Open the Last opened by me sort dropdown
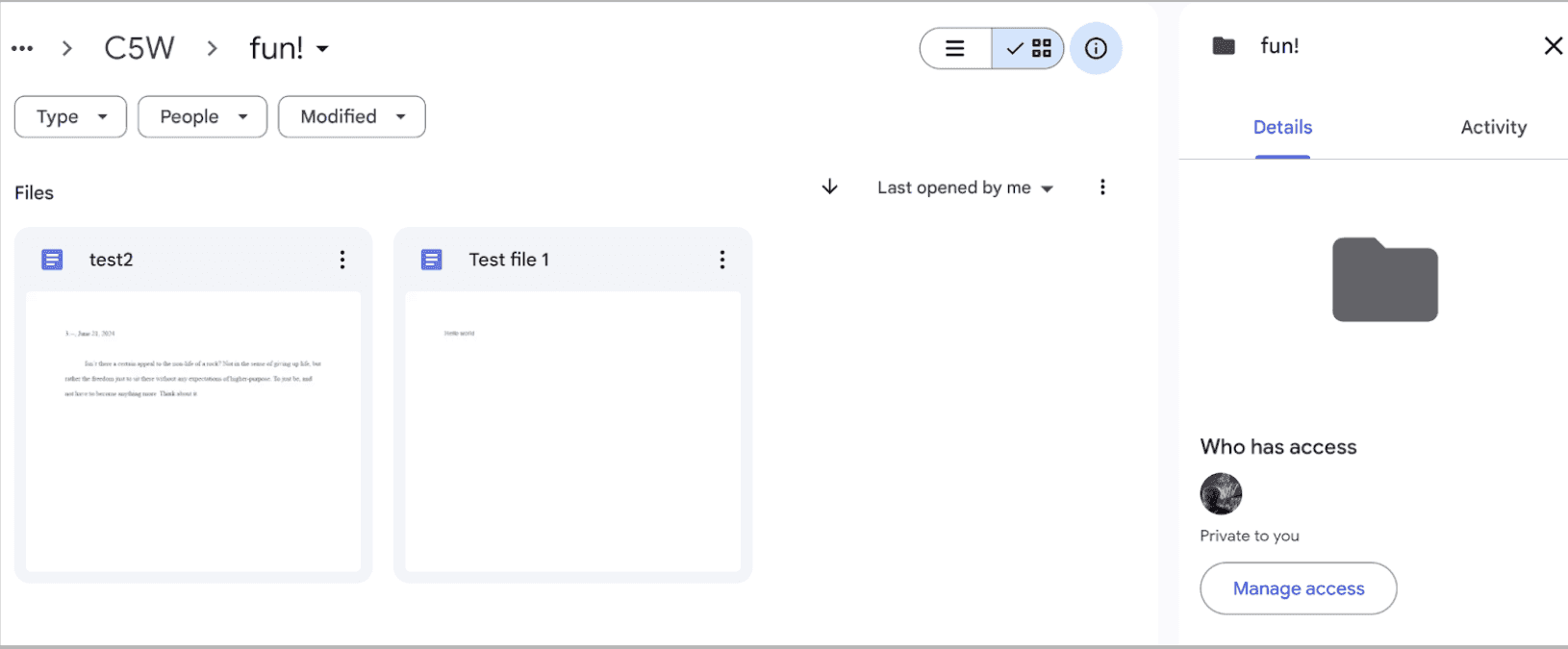 coord(965,187)
